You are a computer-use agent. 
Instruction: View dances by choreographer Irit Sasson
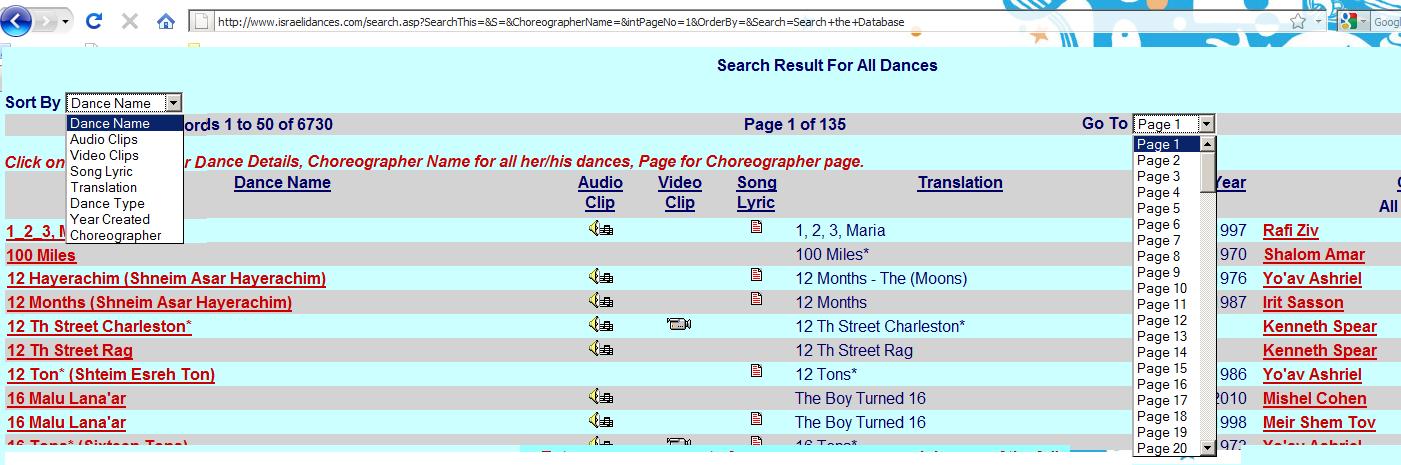point(1303,303)
